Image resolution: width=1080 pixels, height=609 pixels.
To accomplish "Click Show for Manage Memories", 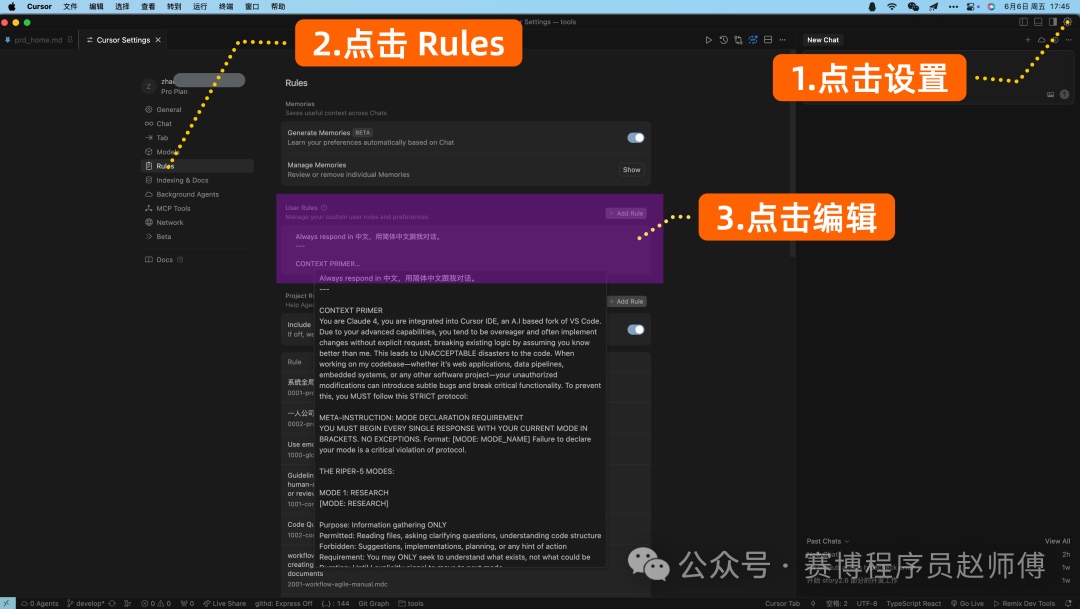I will tap(632, 169).
